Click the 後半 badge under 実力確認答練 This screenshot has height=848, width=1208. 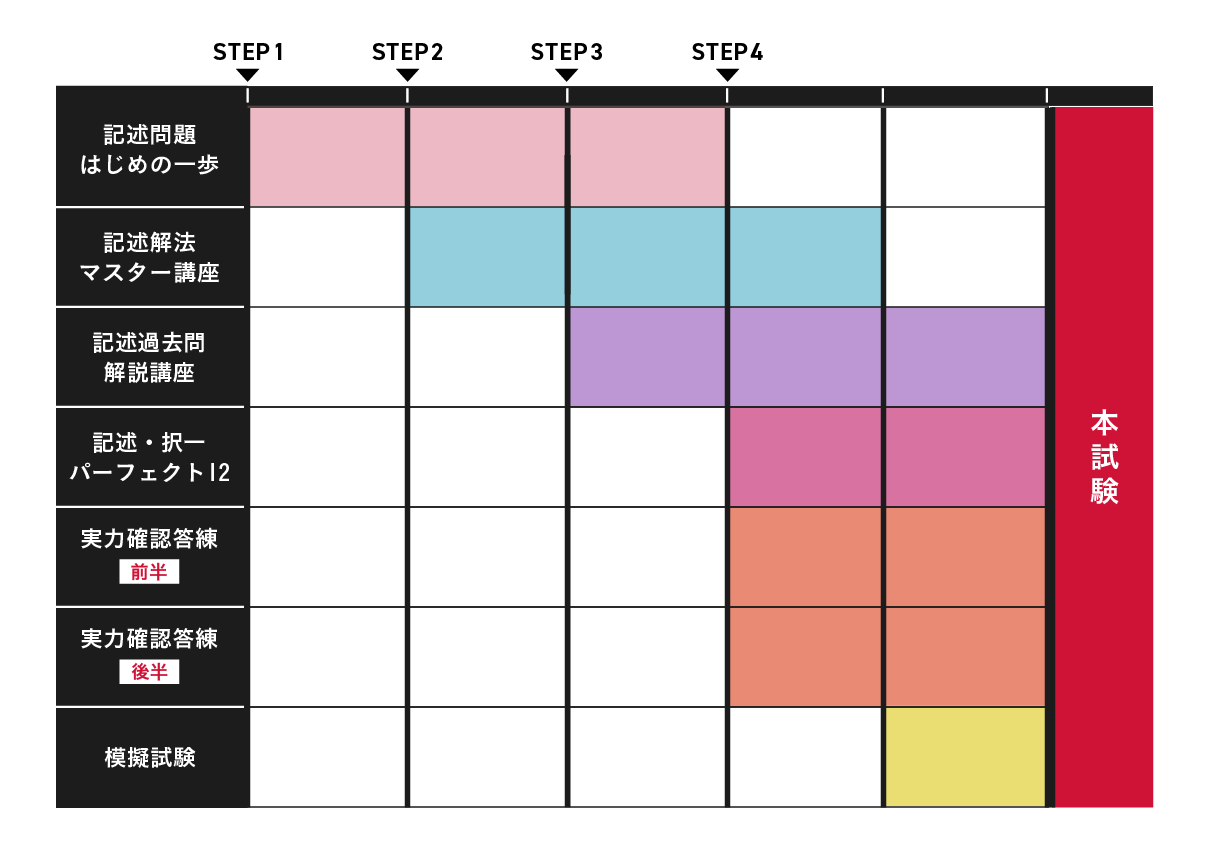coord(150,673)
